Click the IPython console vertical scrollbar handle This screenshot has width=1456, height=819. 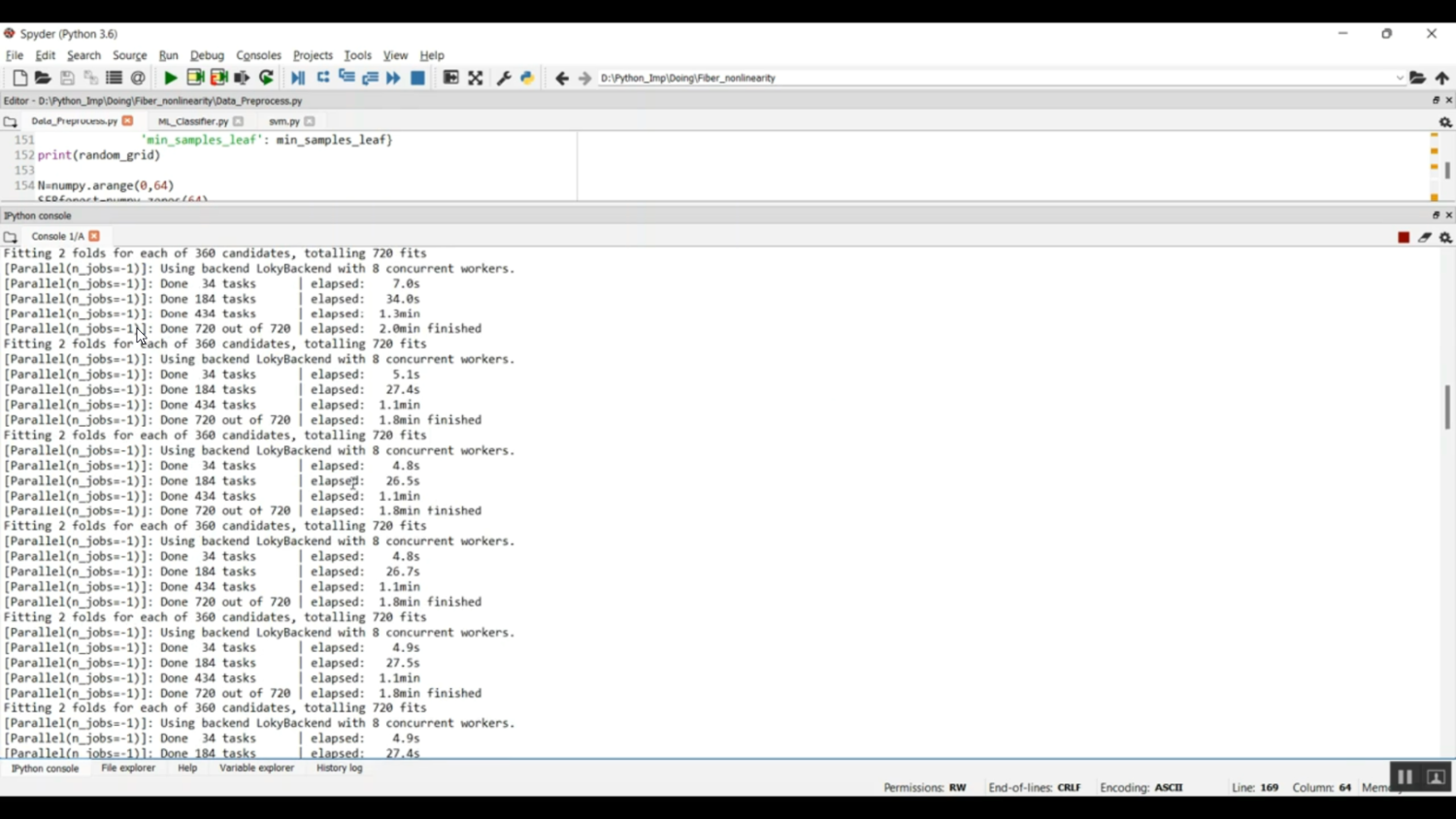[x=1446, y=407]
